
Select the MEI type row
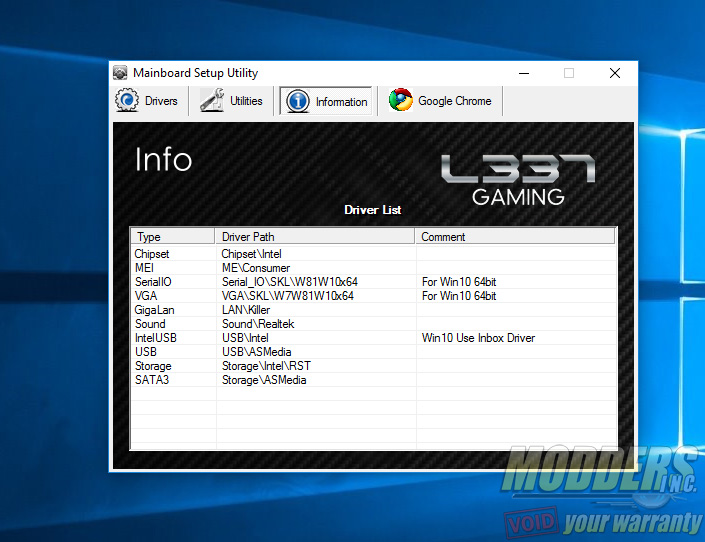[x=373, y=268]
